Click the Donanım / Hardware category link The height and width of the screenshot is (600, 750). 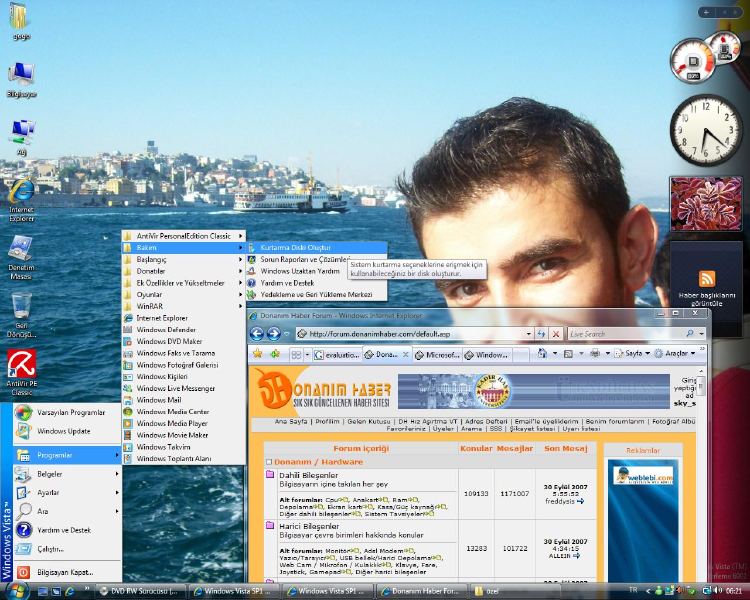point(319,462)
